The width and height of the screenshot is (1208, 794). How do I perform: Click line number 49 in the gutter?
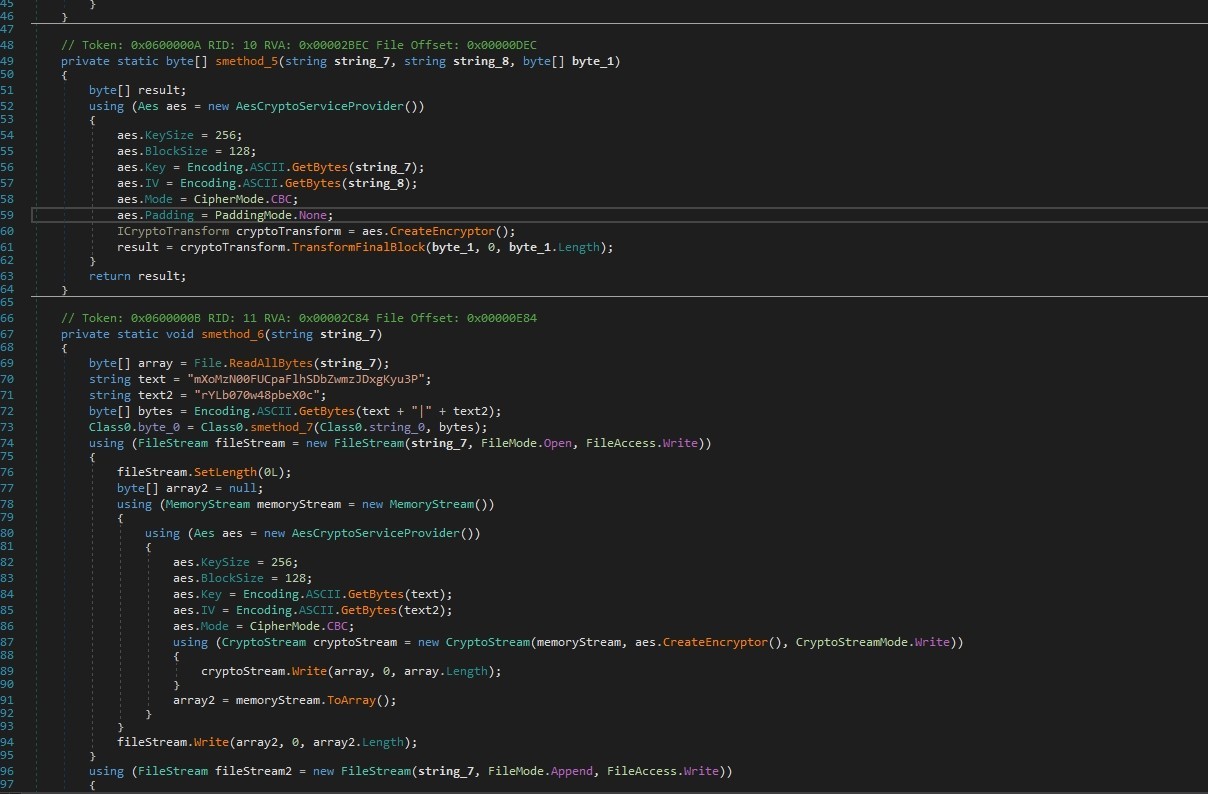click(x=8, y=61)
